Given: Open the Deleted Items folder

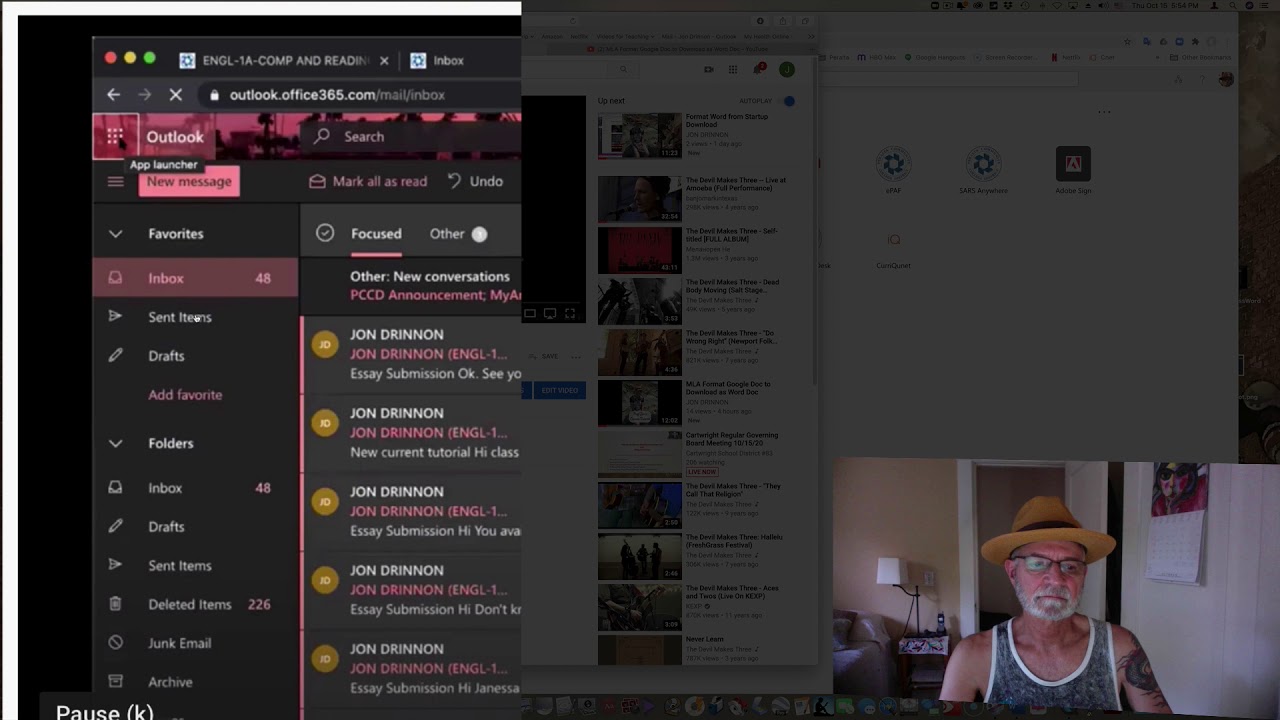Looking at the screenshot, I should 196,604.
